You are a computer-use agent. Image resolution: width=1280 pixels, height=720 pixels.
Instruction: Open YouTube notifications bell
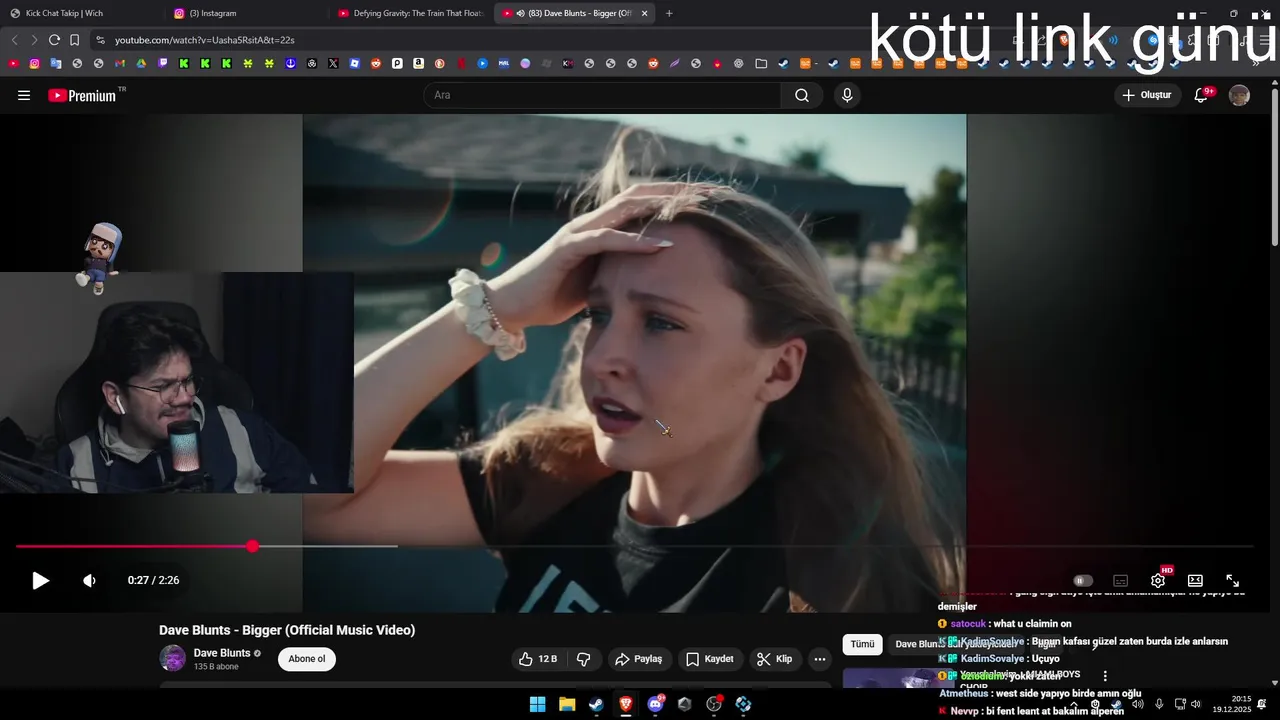click(x=1202, y=95)
